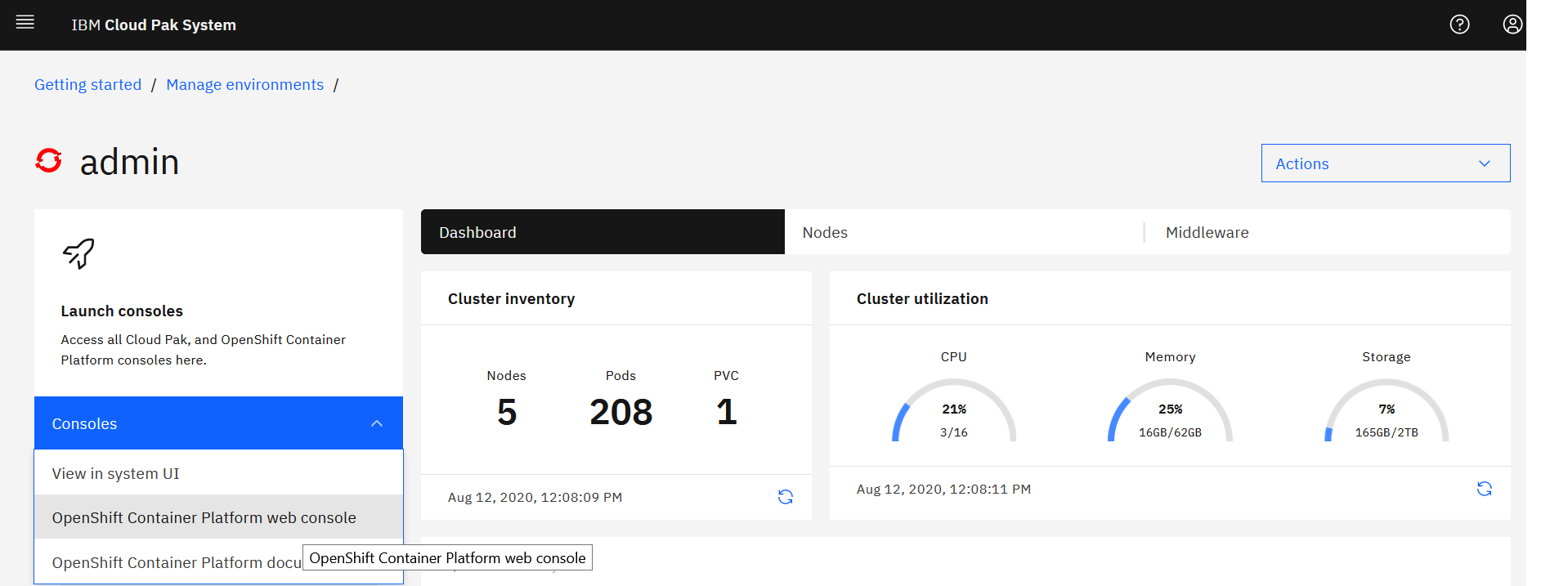Click the Pods count 208
Viewport: 1568px width, 586px height.
(620, 412)
